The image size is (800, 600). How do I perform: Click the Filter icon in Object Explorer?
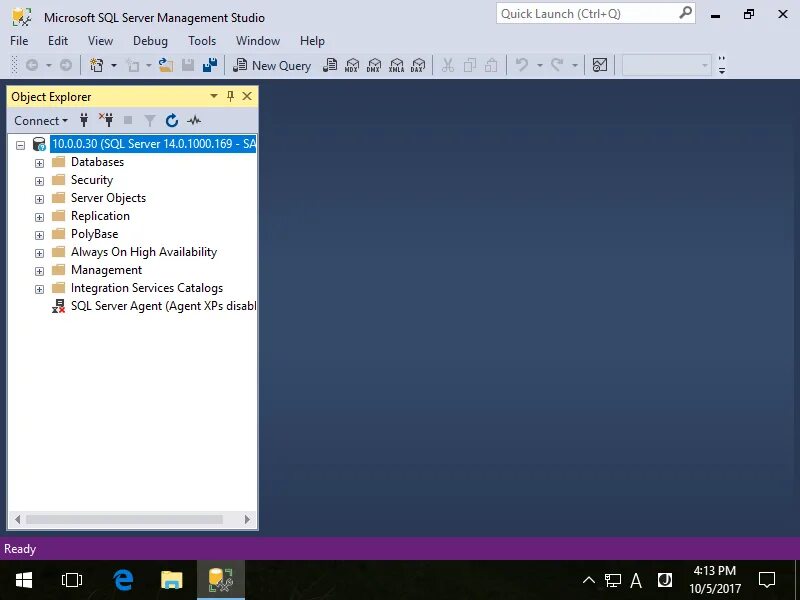click(x=149, y=120)
